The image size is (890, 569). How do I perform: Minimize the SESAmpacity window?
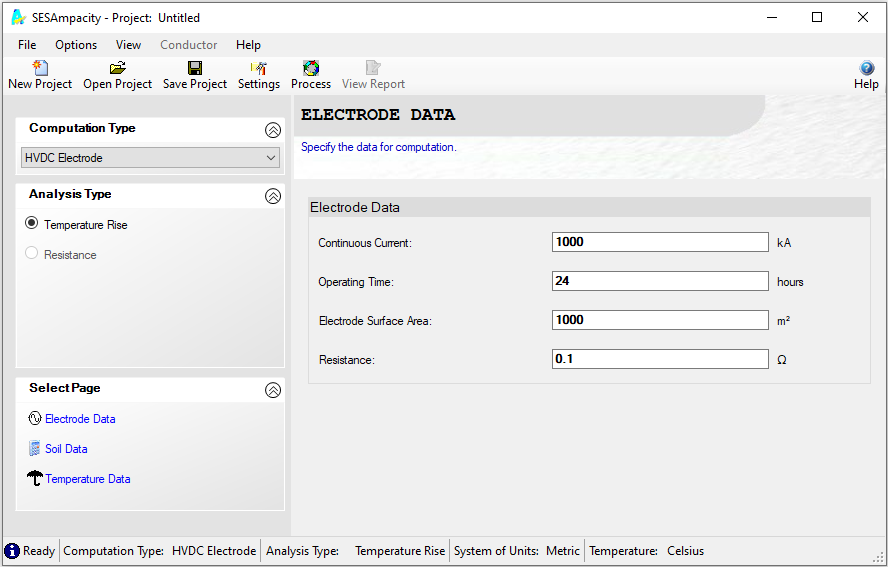point(772,18)
